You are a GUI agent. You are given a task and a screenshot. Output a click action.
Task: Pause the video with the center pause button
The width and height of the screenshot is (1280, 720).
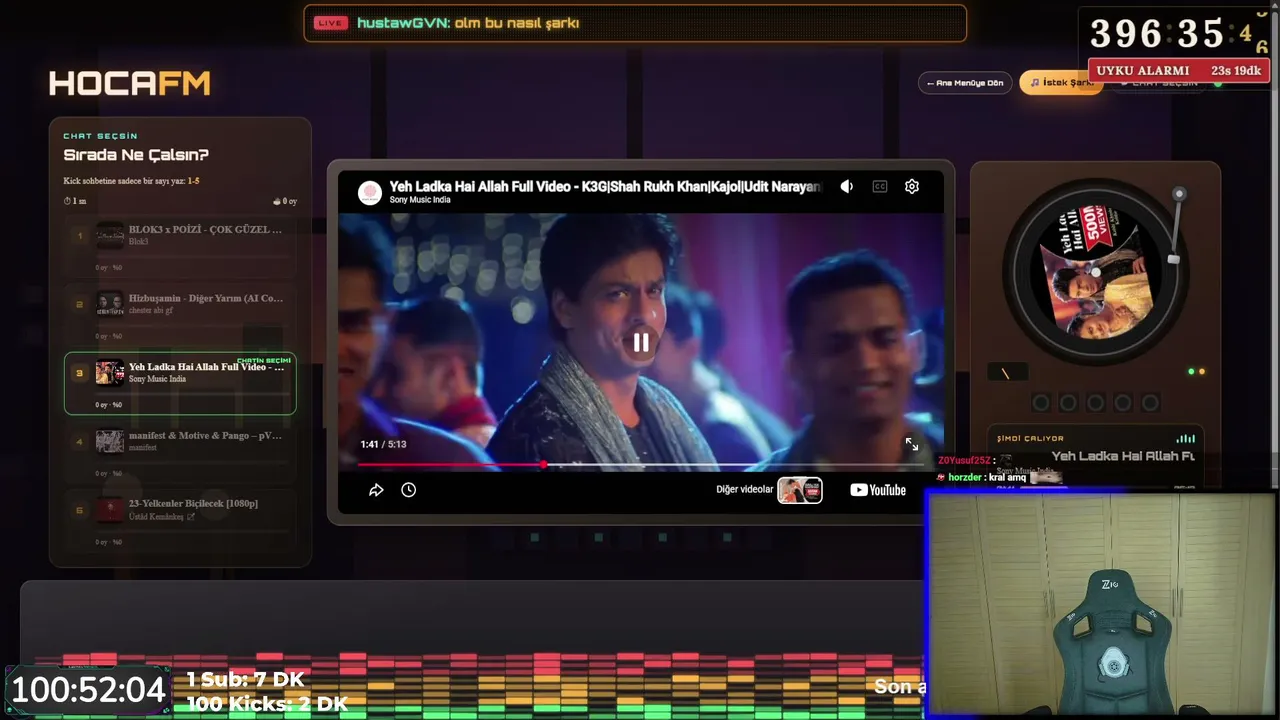pyautogui.click(x=640, y=343)
